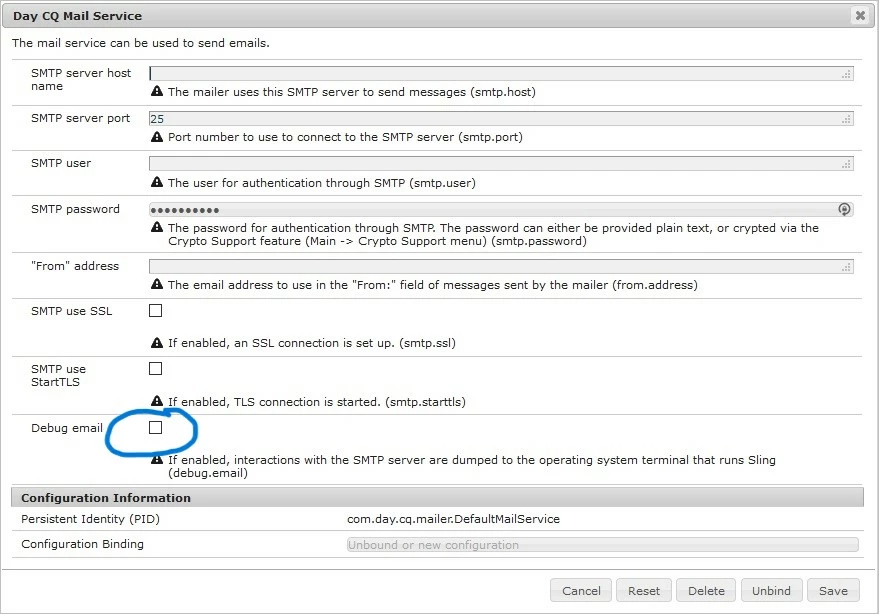Click the Reset button
879x614 pixels.
644,590
